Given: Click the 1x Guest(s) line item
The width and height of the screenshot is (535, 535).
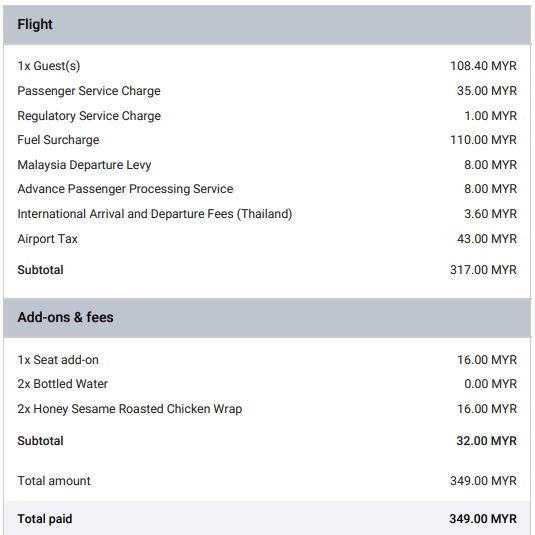Looking at the screenshot, I should pyautogui.click(x=49, y=66).
